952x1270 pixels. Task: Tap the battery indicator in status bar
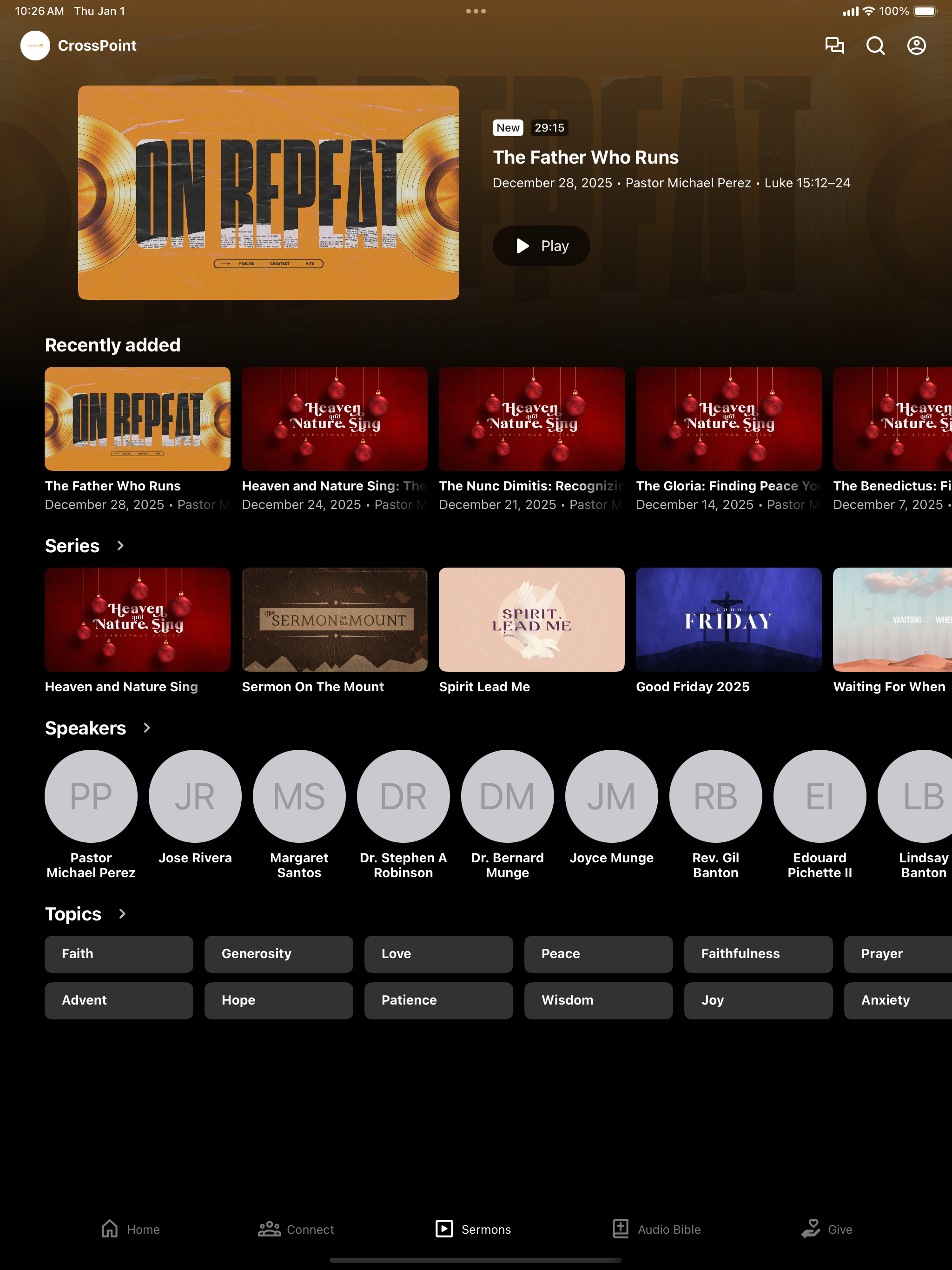[x=926, y=11]
